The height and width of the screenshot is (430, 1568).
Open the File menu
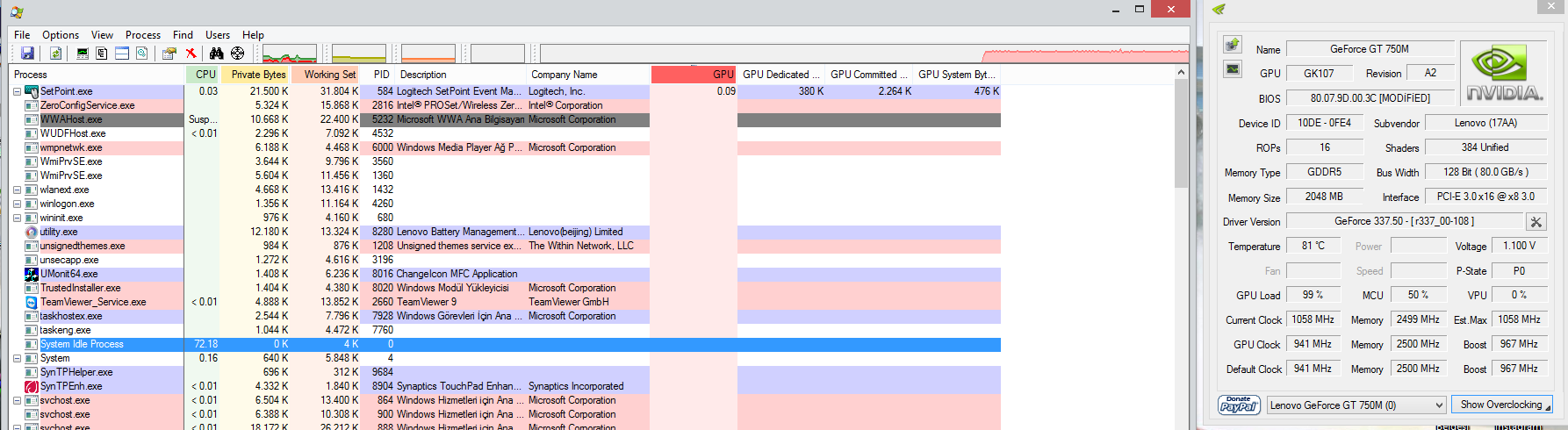22,35
